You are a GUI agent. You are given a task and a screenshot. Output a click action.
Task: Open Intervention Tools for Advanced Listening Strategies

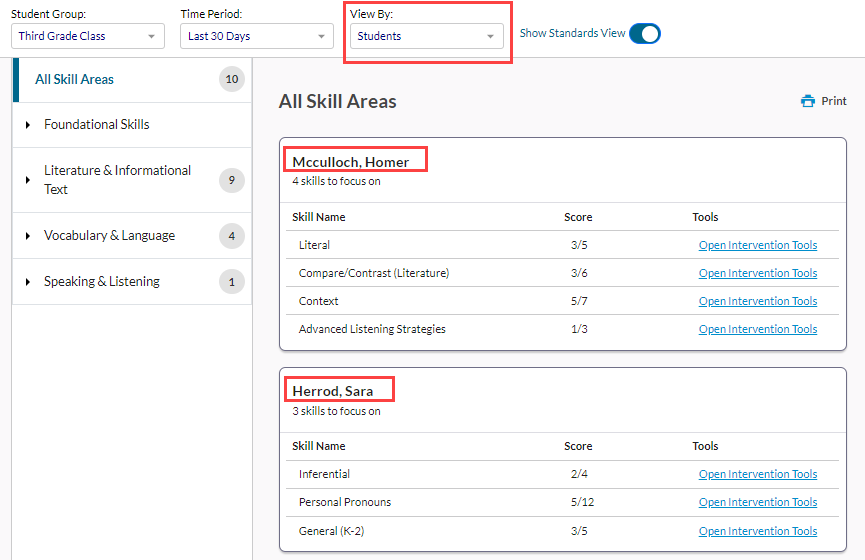click(757, 329)
